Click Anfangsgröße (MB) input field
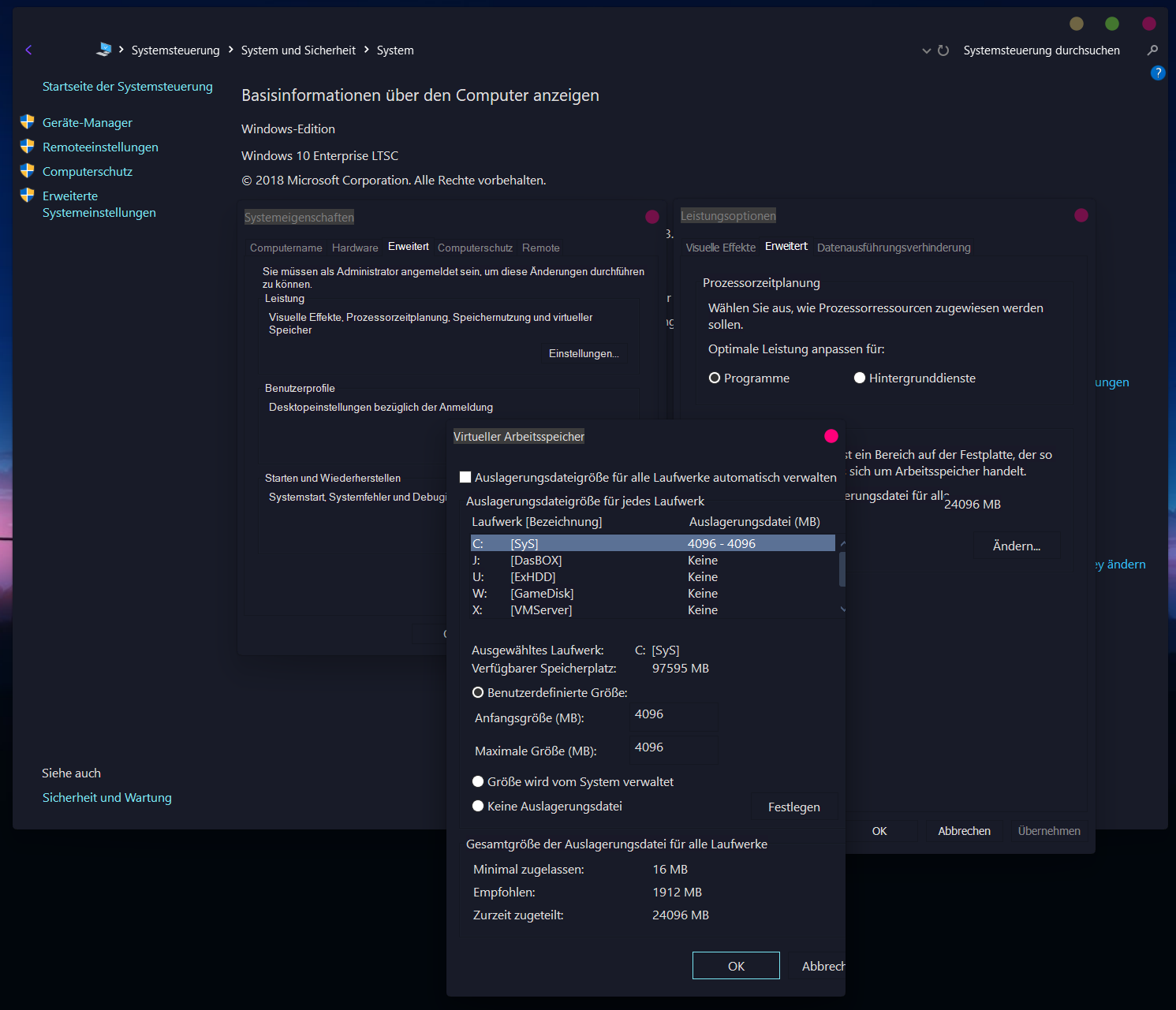Viewport: 1176px width, 1010px height. point(674,716)
